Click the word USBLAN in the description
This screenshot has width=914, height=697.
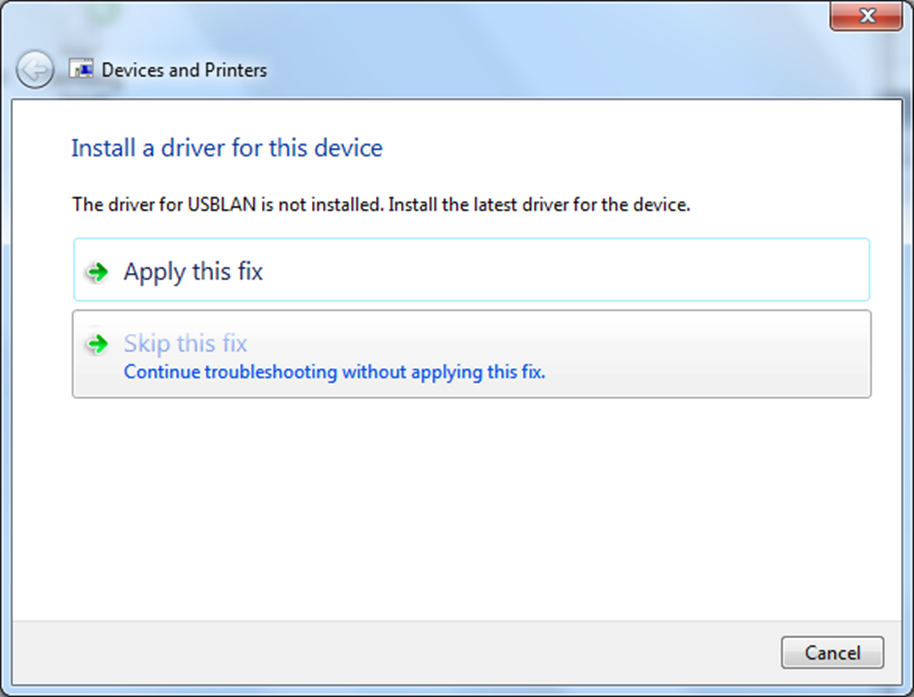point(222,205)
